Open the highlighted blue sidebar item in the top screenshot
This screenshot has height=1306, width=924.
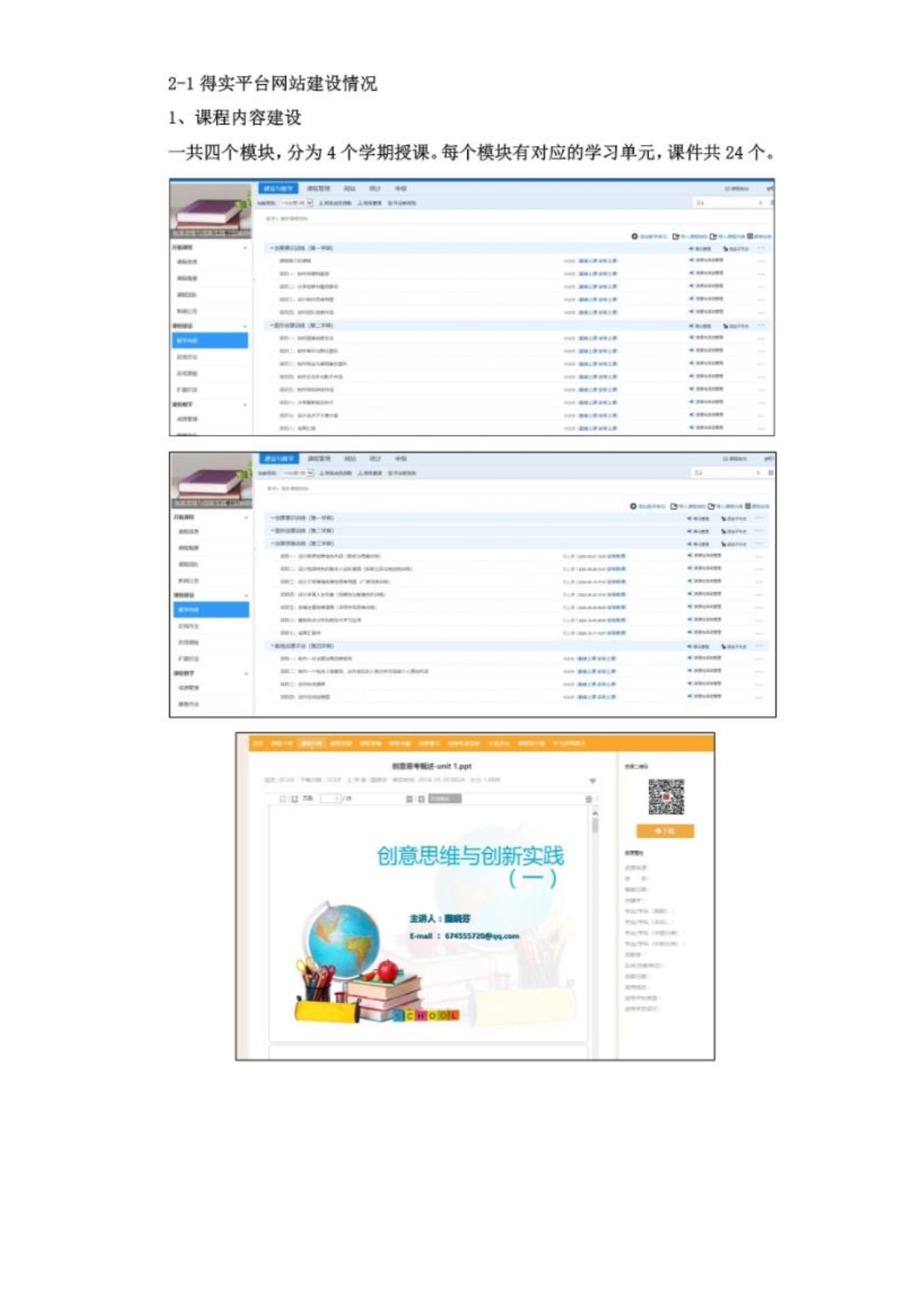210,340
